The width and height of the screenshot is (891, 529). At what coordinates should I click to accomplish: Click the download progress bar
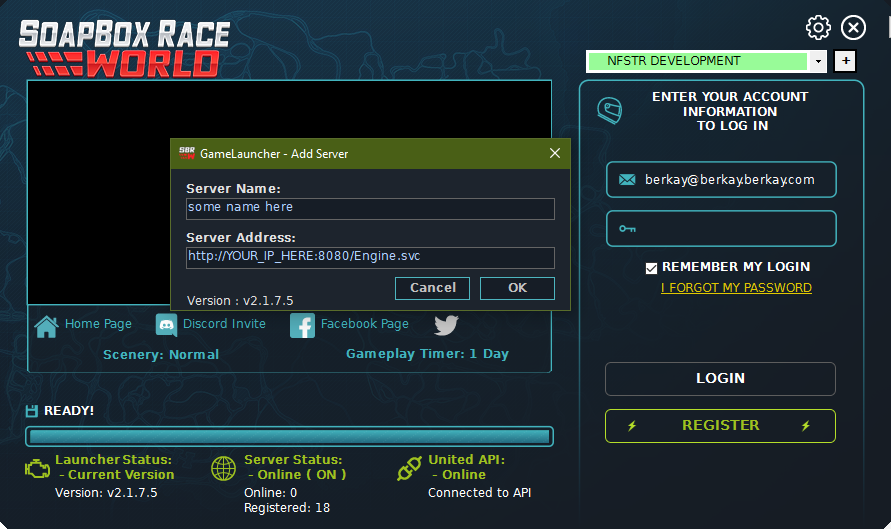tap(289, 436)
